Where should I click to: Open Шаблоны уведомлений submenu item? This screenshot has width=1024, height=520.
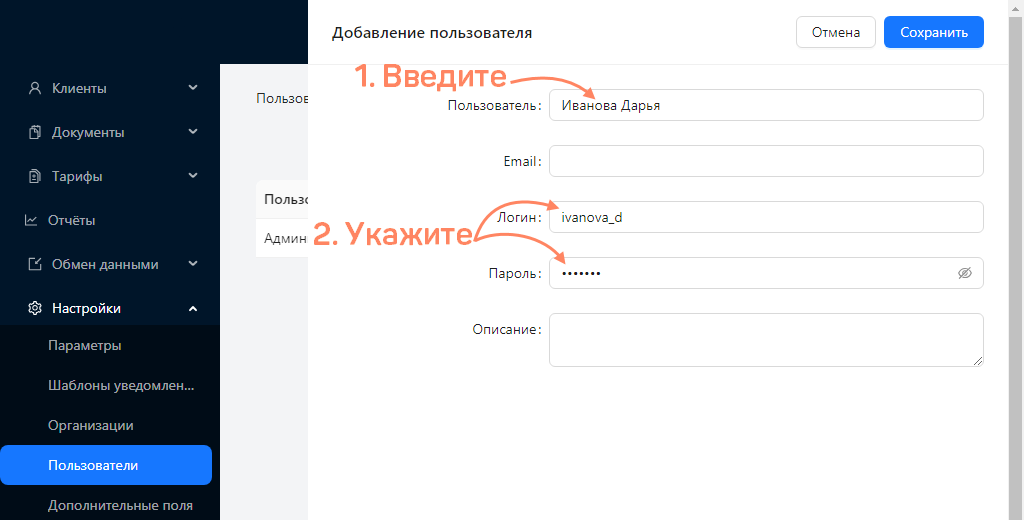pos(121,385)
